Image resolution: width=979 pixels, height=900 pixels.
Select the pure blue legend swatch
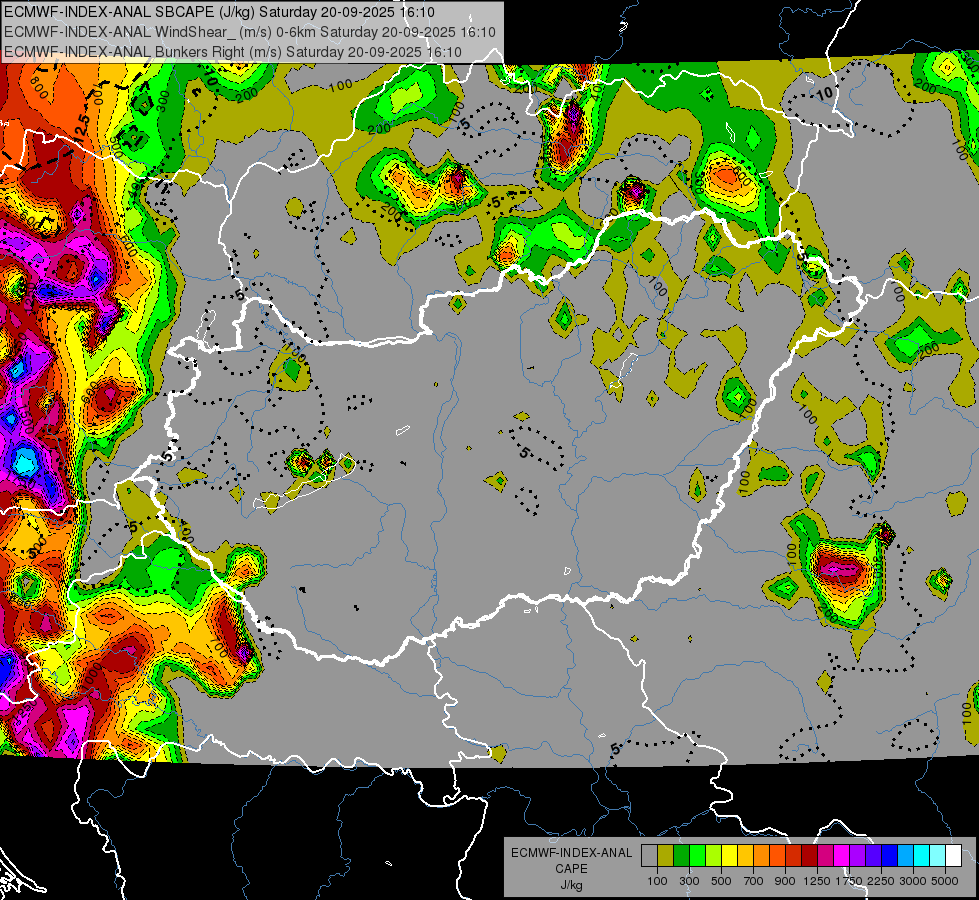click(x=889, y=856)
